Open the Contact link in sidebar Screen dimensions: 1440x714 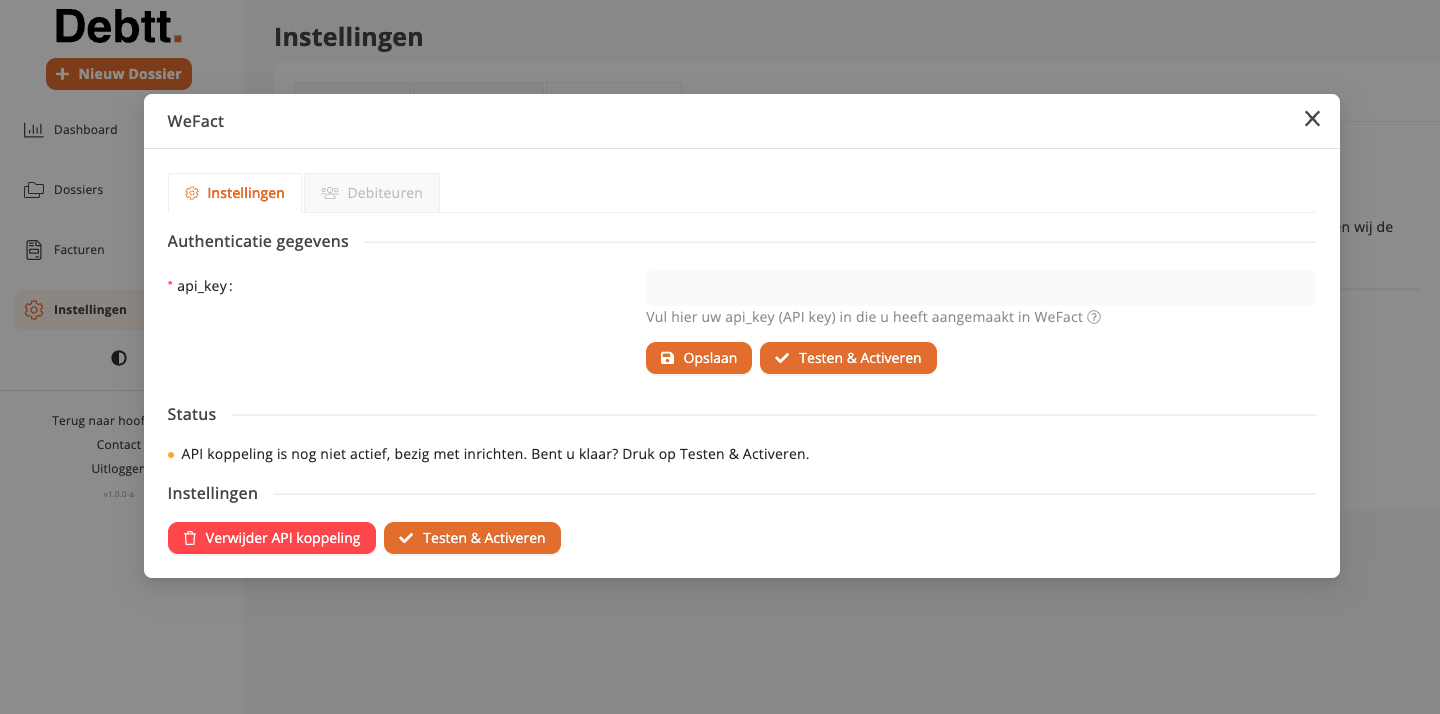119,445
